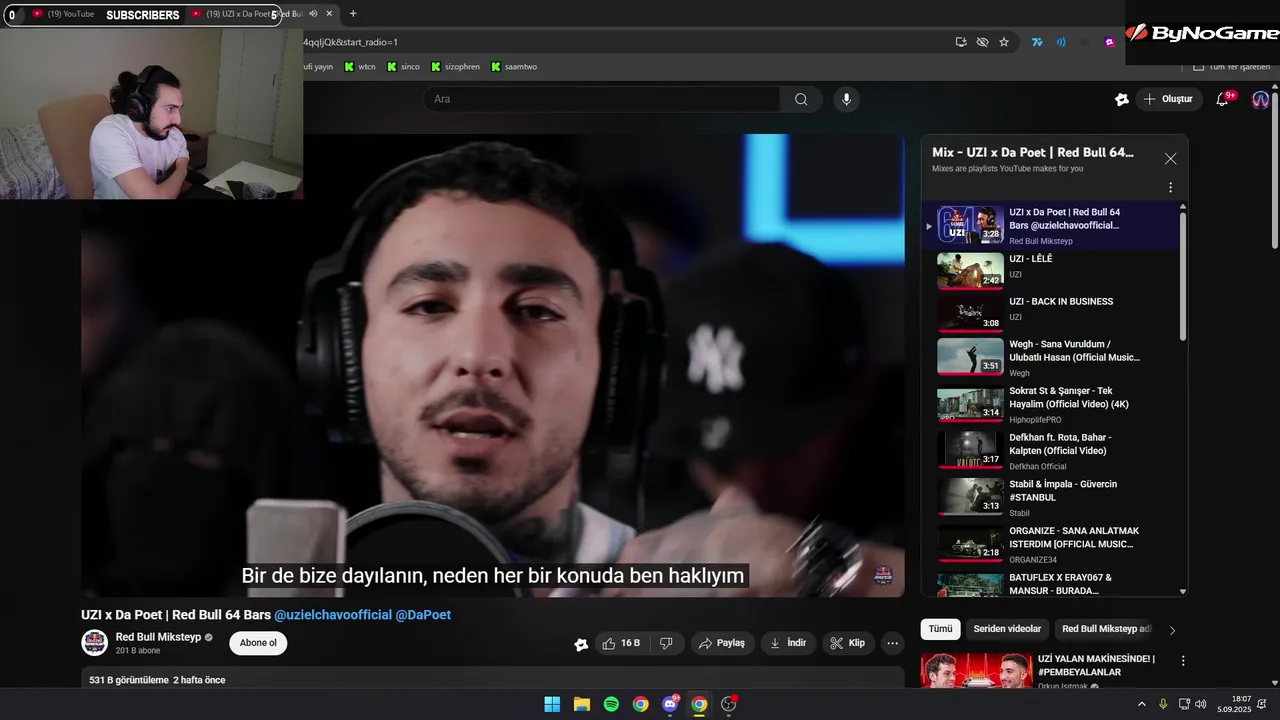The image size is (1280, 720).
Task: Play Defkhan ft. Rota, Bahar - Kalpten
Action: [1050, 451]
